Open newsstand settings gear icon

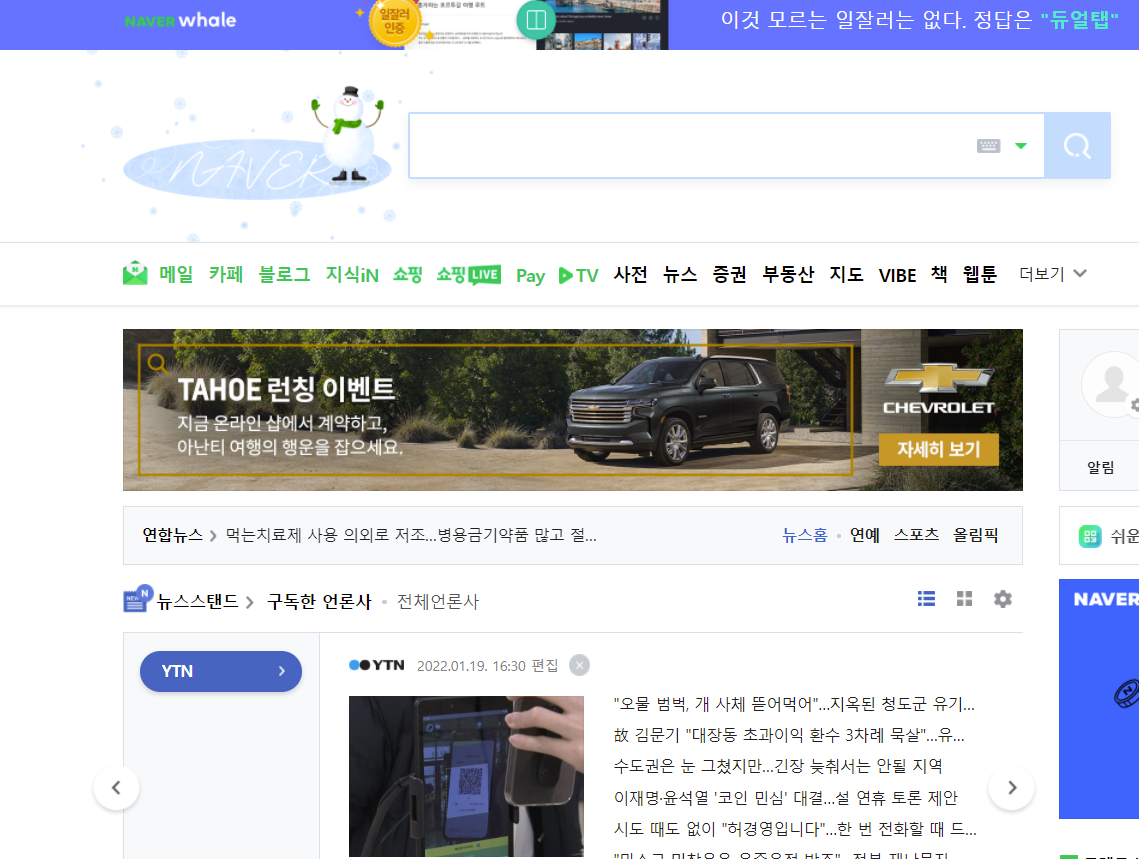click(x=1002, y=599)
